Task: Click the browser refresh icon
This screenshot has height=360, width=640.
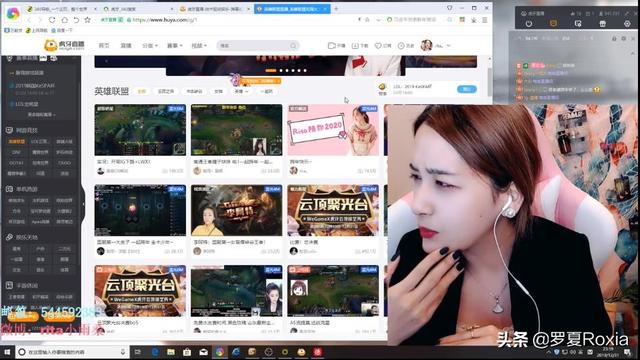Action: 52,20
